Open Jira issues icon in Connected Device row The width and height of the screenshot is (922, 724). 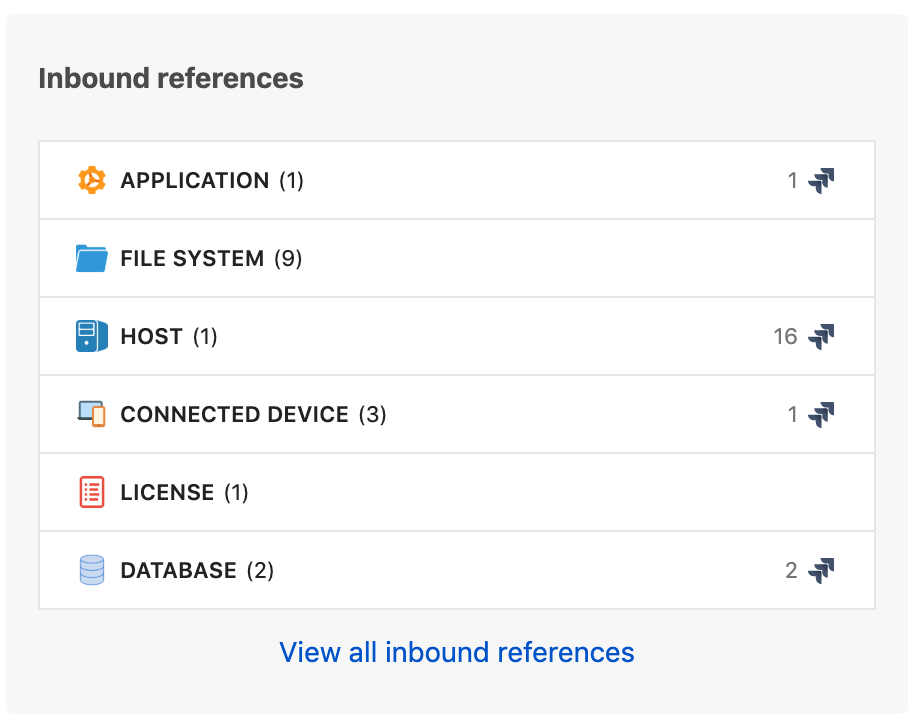pyautogui.click(x=821, y=415)
